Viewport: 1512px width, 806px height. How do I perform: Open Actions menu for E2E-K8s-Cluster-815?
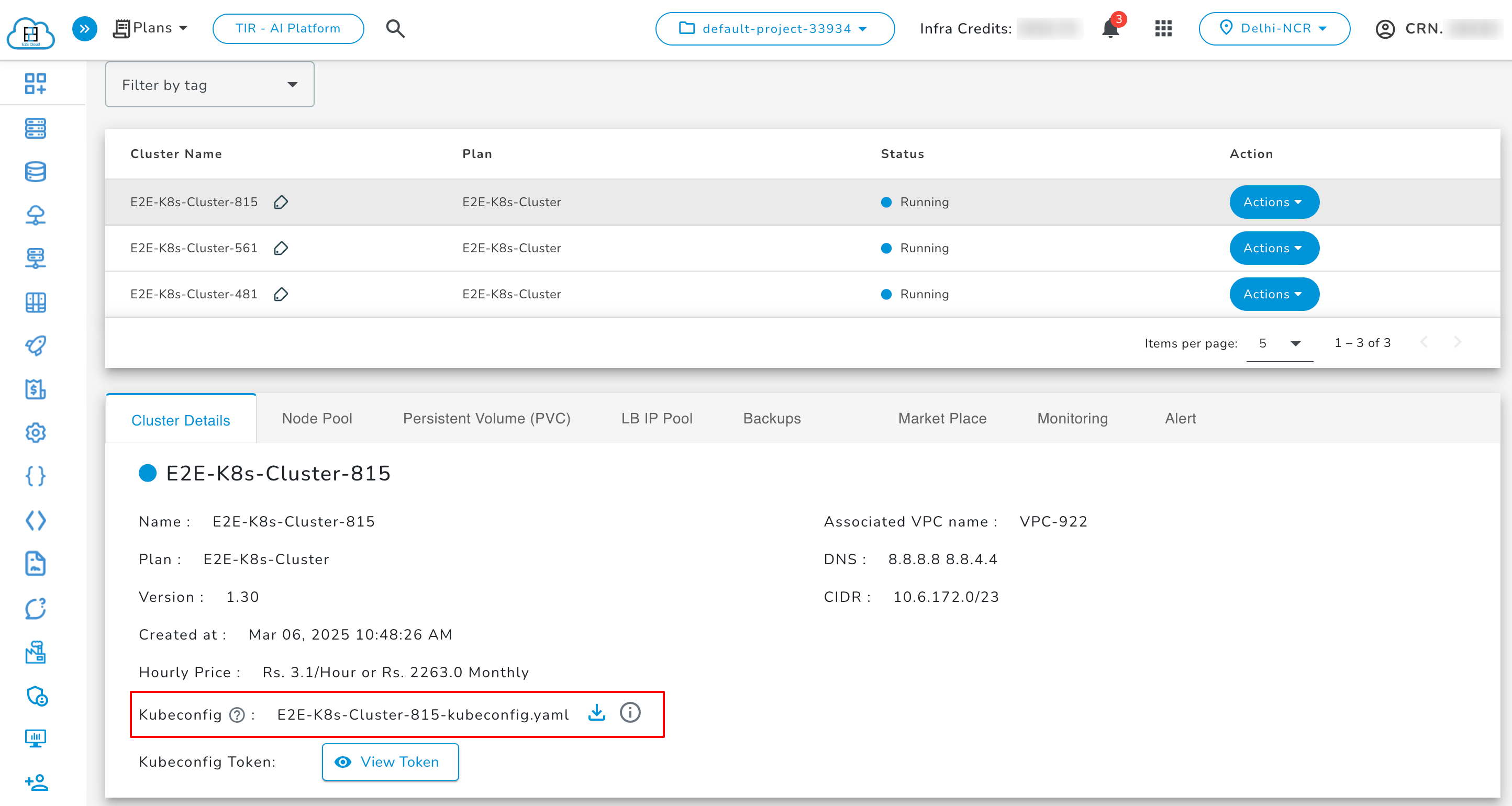(1274, 202)
